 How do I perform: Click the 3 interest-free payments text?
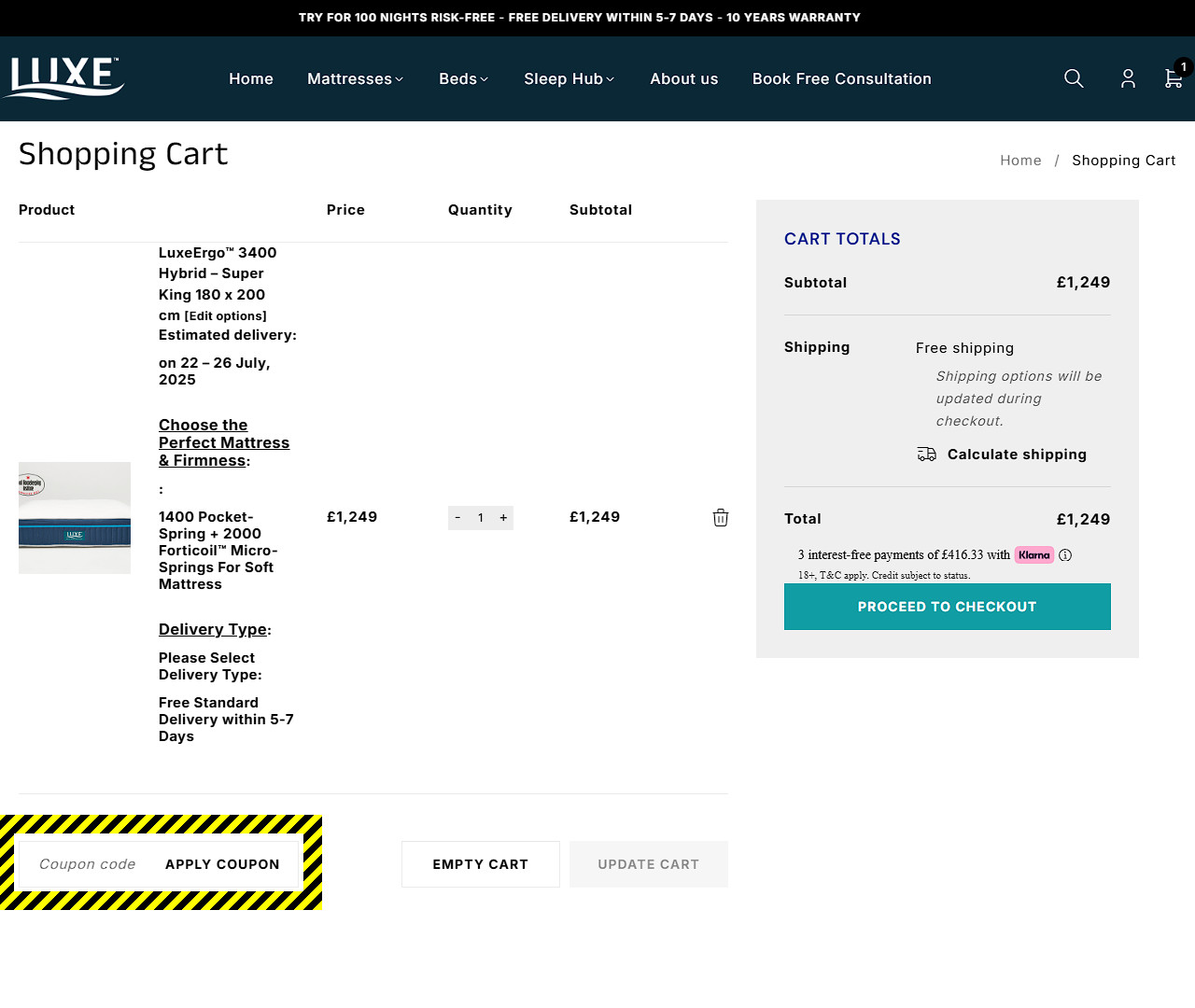[904, 555]
